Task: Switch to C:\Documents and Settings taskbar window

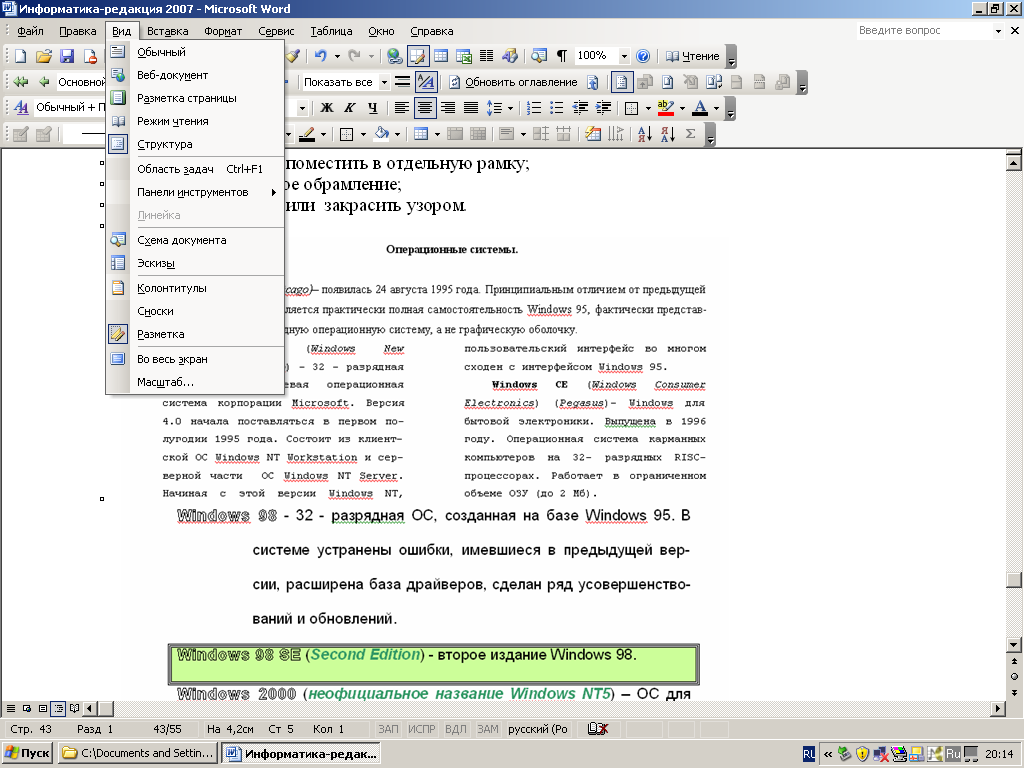Action: (138, 753)
